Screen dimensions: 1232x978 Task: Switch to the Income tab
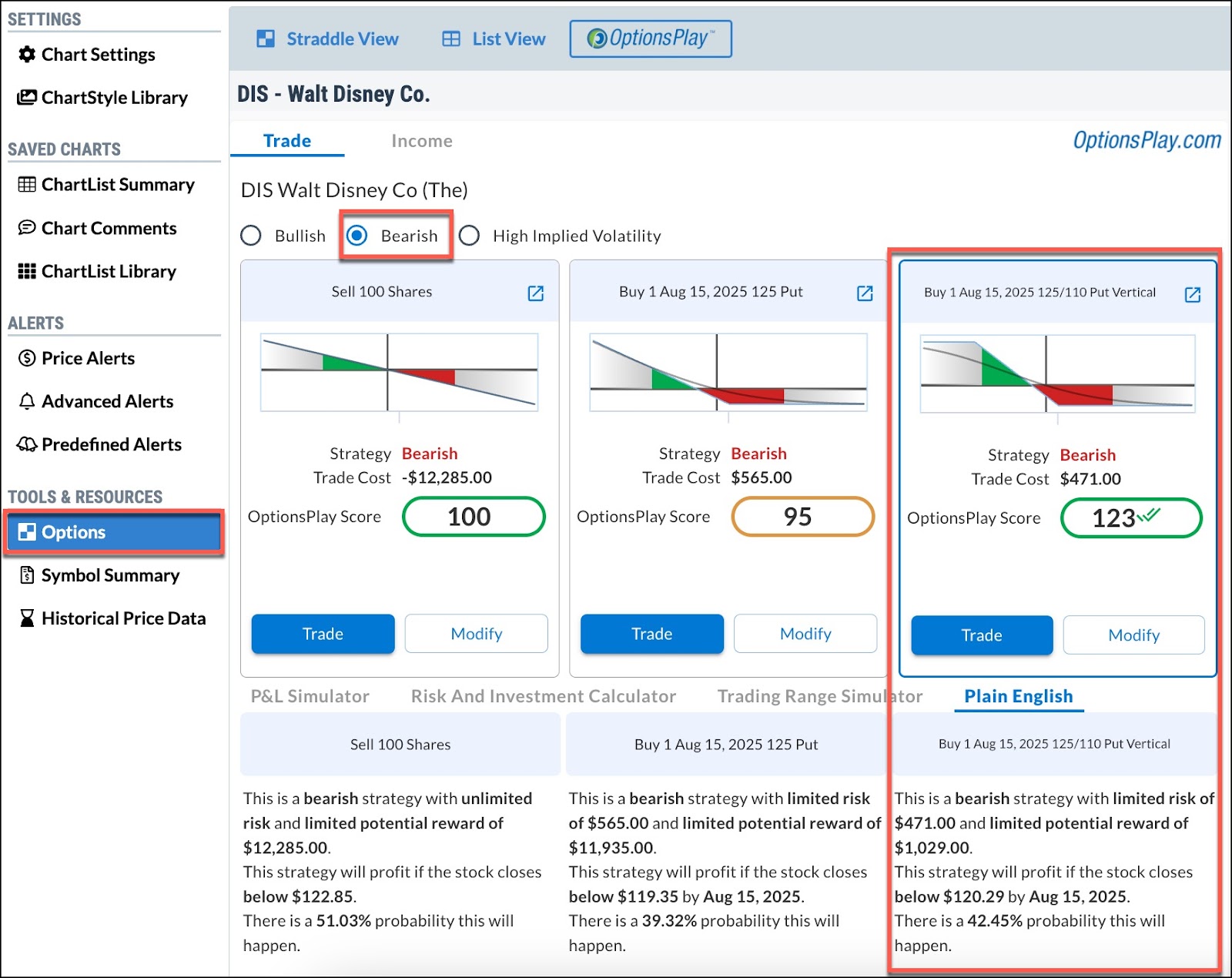422,141
